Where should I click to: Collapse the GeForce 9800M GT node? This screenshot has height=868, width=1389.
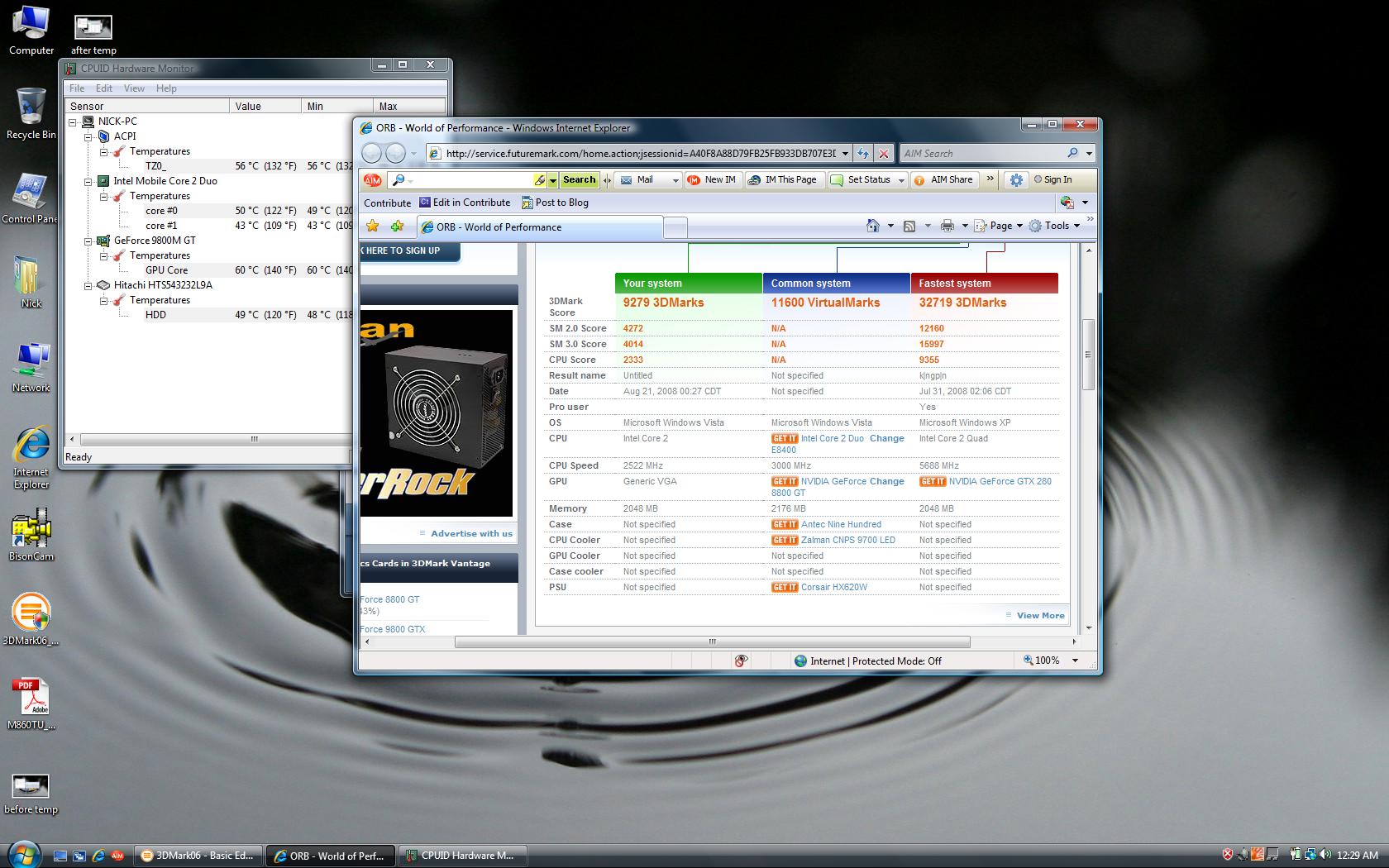pos(88,241)
